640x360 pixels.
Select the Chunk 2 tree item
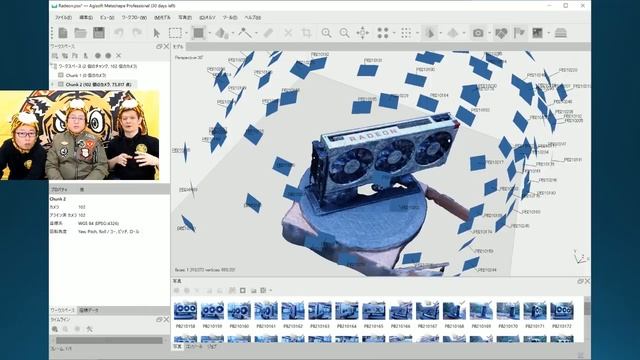(x=98, y=84)
